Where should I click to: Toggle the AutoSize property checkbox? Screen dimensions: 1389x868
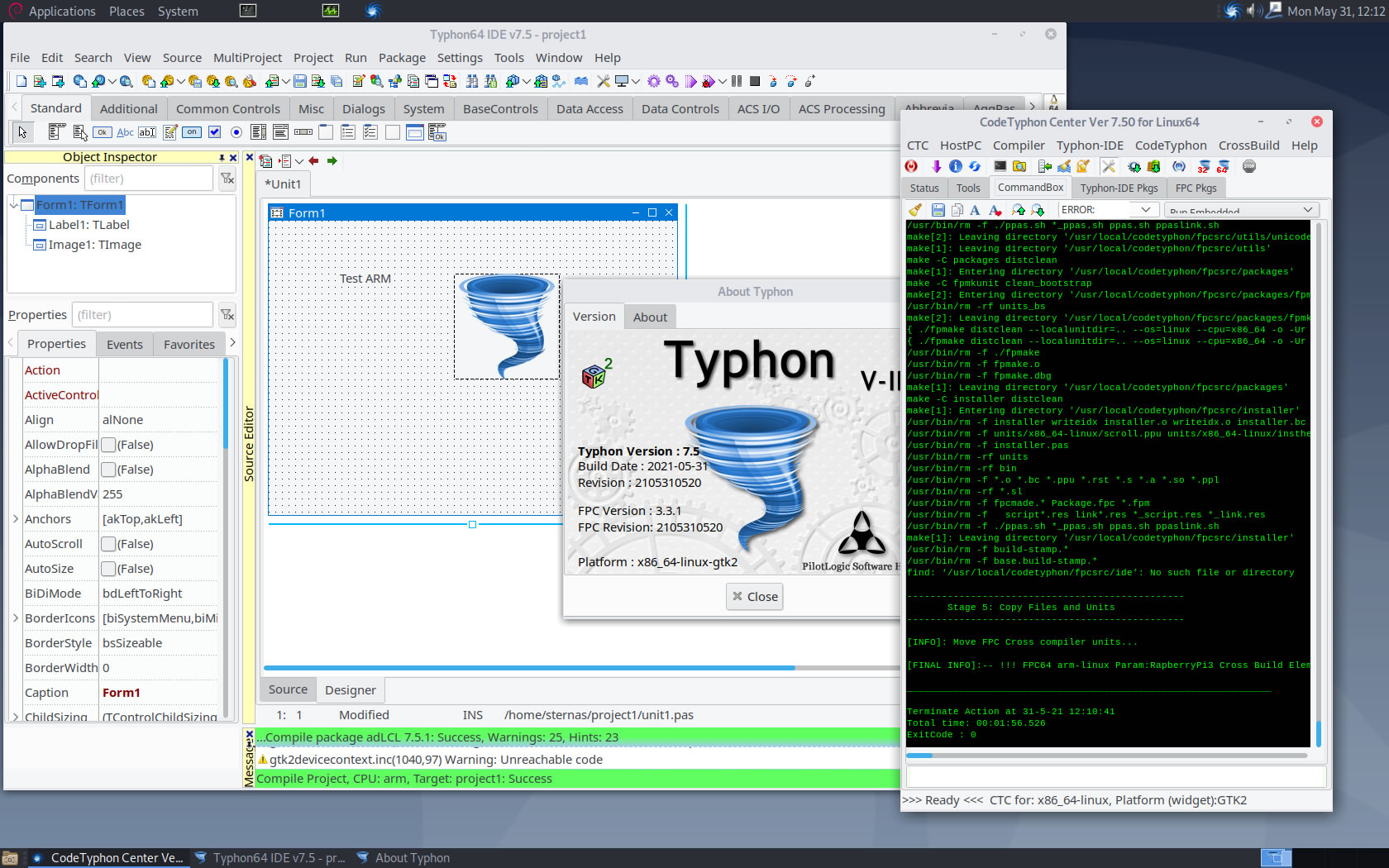tap(108, 569)
